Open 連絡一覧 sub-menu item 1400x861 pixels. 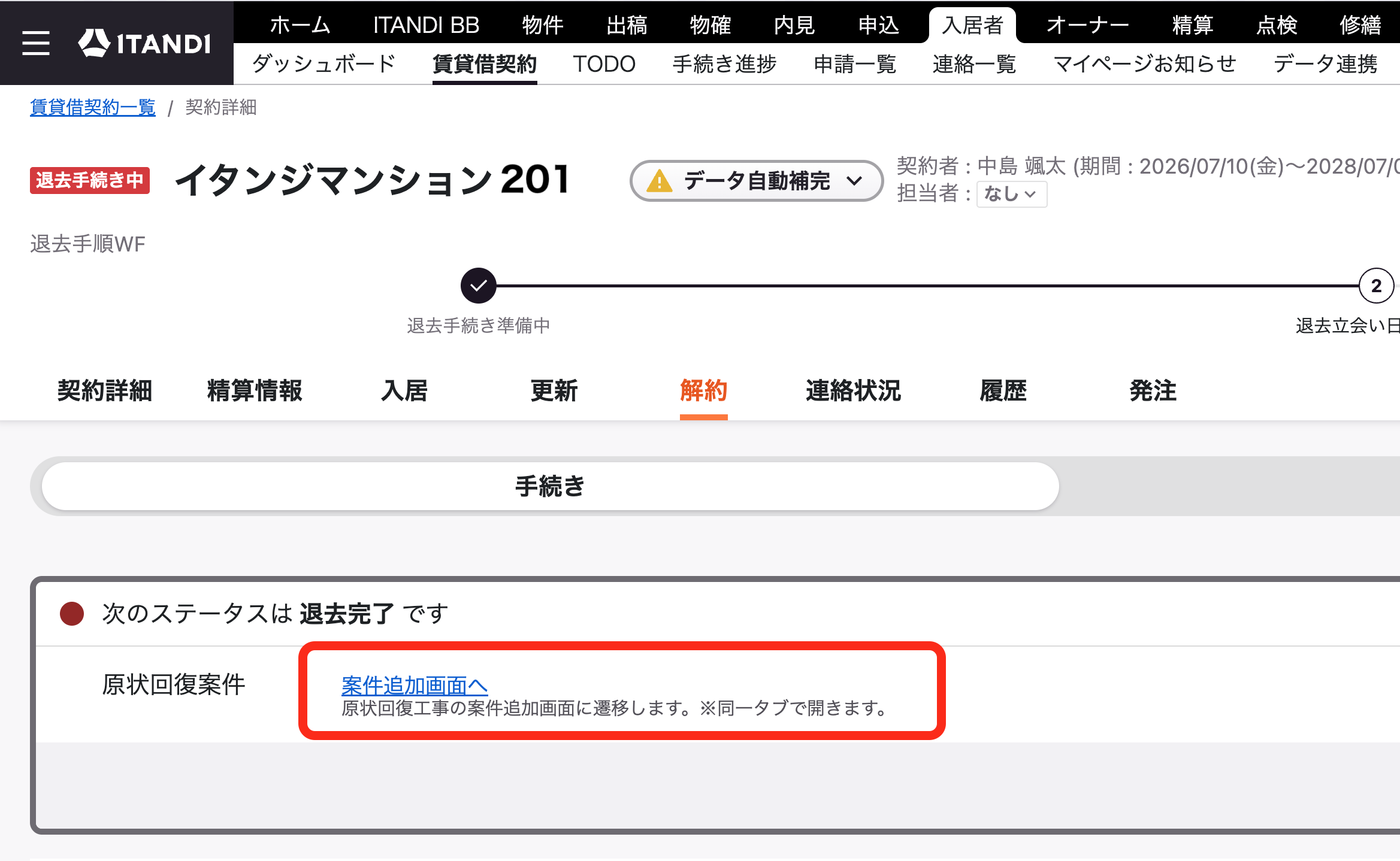[974, 63]
